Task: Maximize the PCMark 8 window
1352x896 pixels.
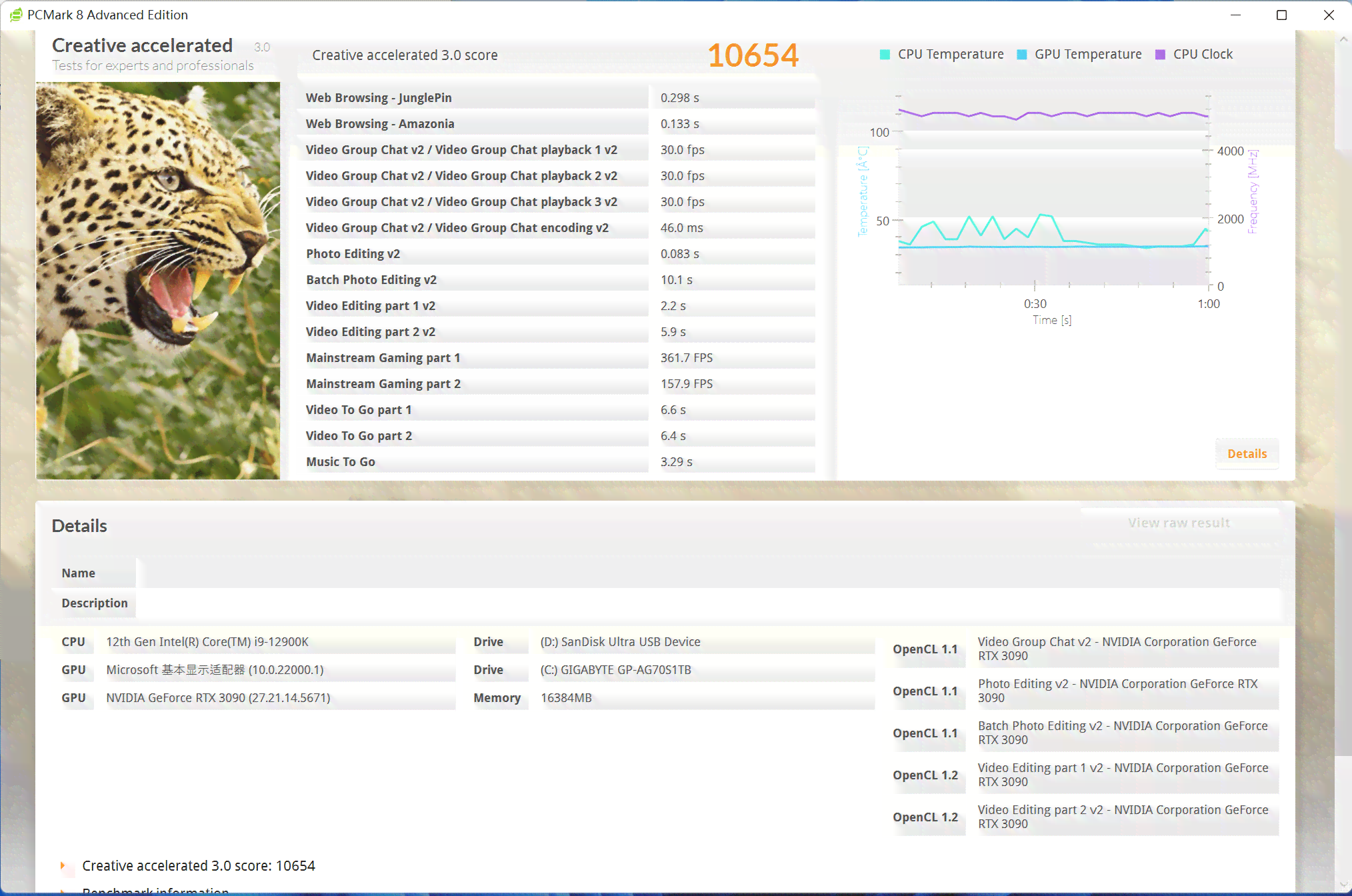Action: pyautogui.click(x=1281, y=15)
